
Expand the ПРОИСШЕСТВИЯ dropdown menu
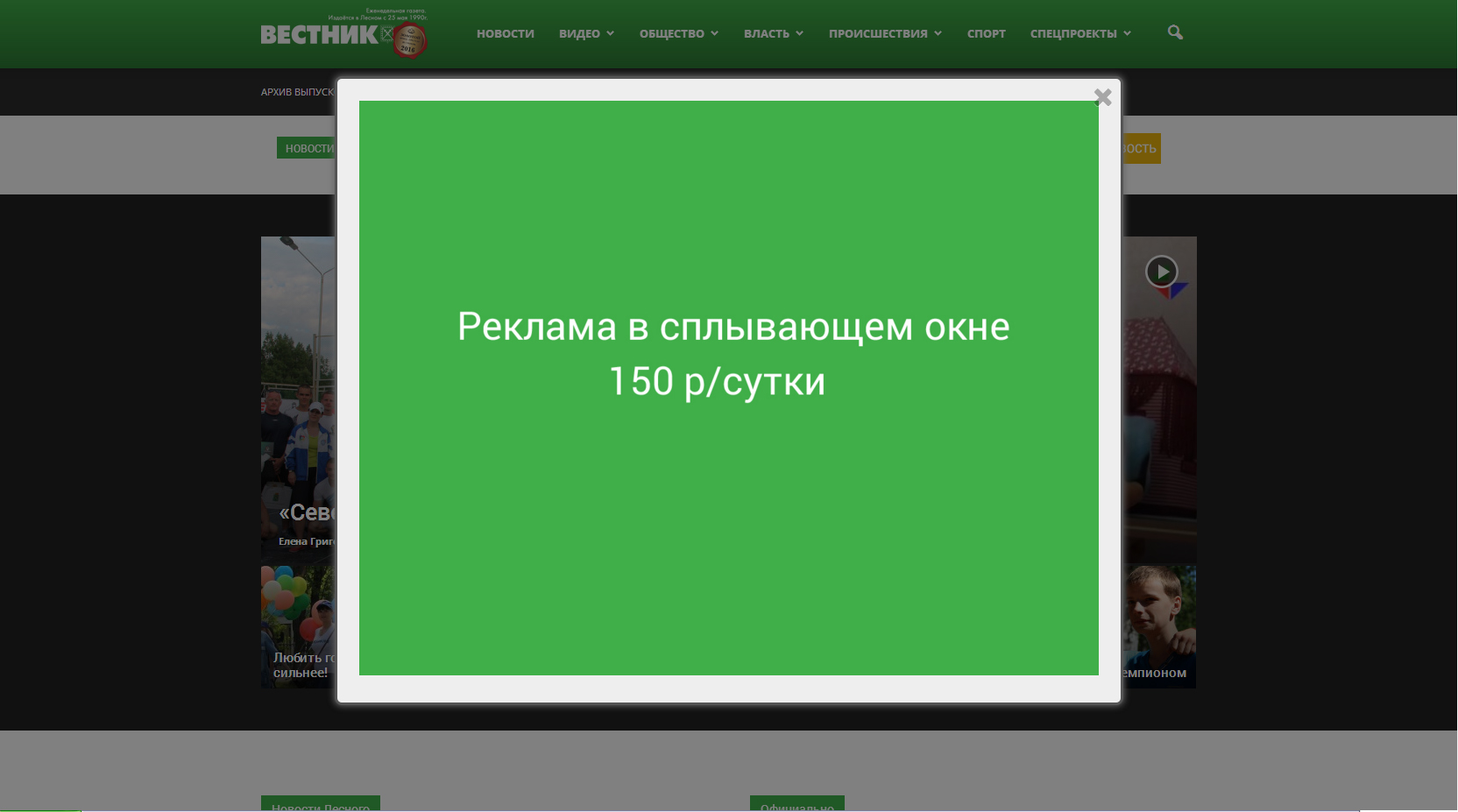(x=885, y=33)
